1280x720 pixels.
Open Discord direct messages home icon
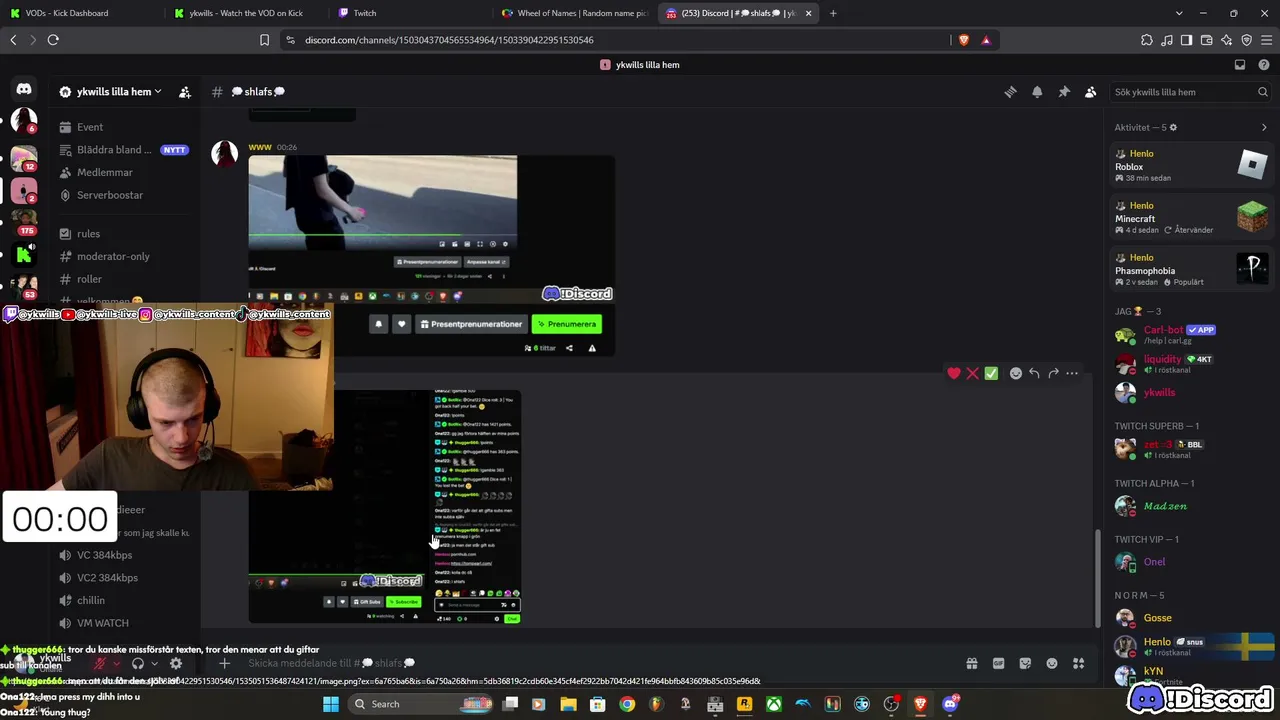click(24, 89)
